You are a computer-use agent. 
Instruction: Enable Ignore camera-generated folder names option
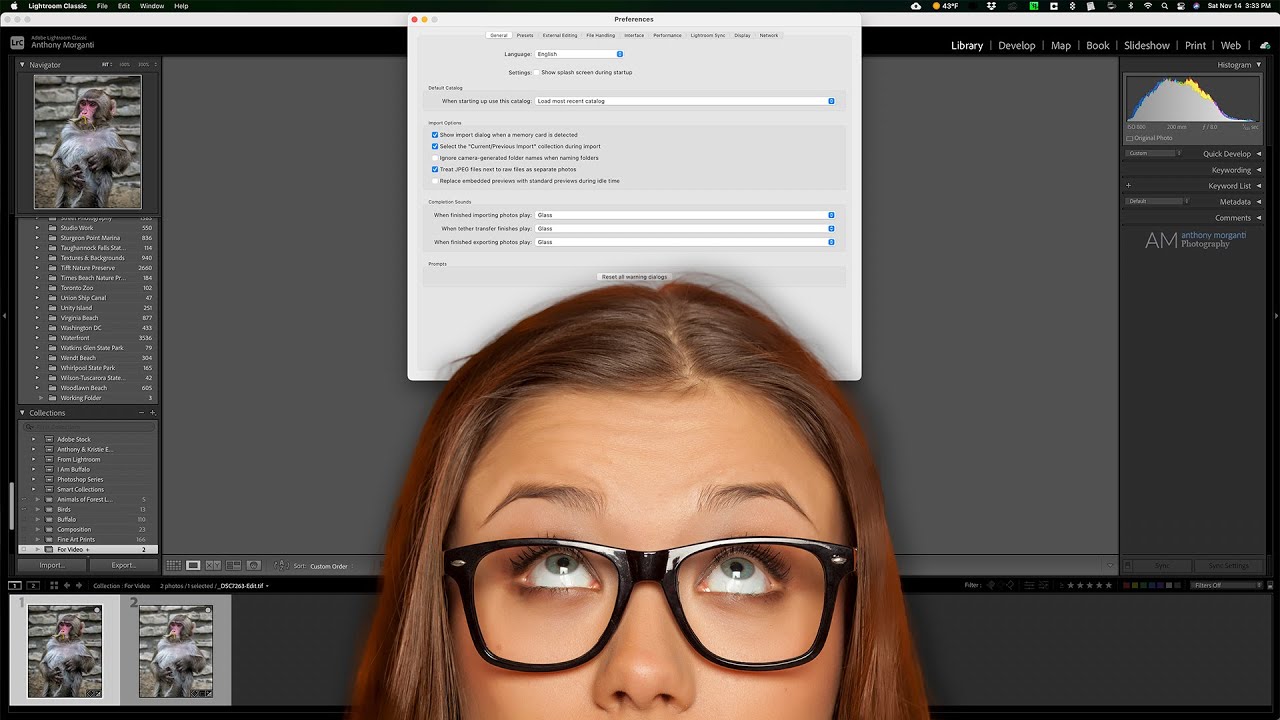[435, 158]
